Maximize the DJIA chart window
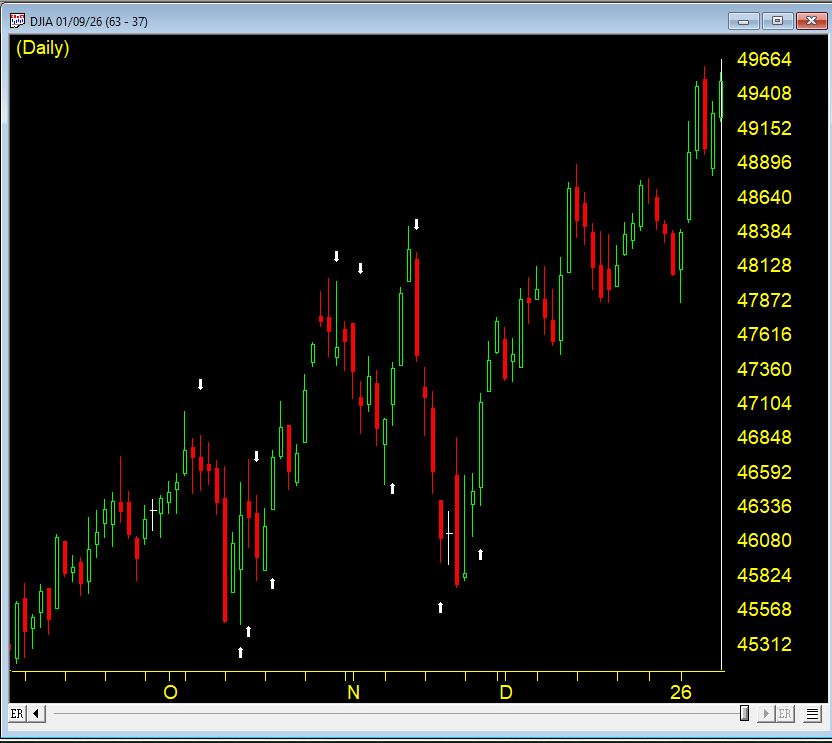 tap(777, 21)
